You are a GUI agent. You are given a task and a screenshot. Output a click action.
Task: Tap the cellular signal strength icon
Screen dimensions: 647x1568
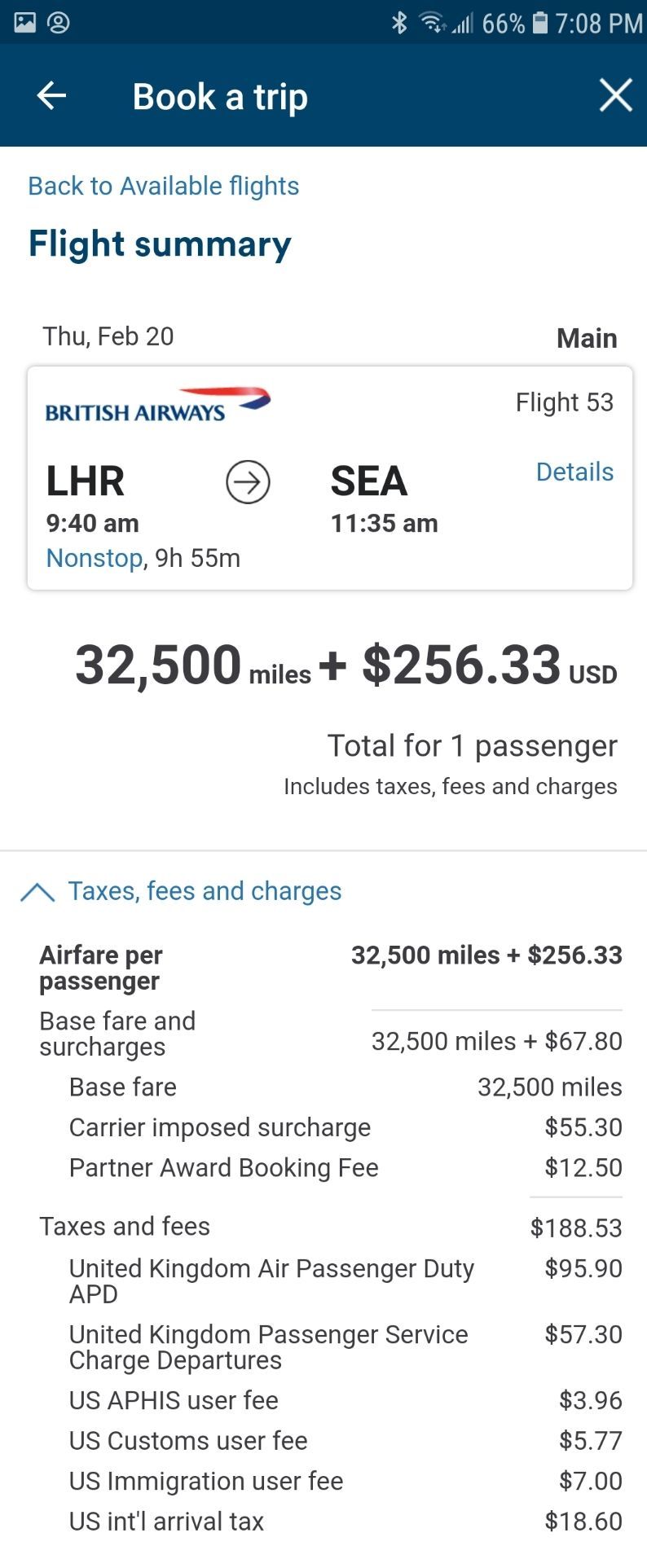(463, 24)
